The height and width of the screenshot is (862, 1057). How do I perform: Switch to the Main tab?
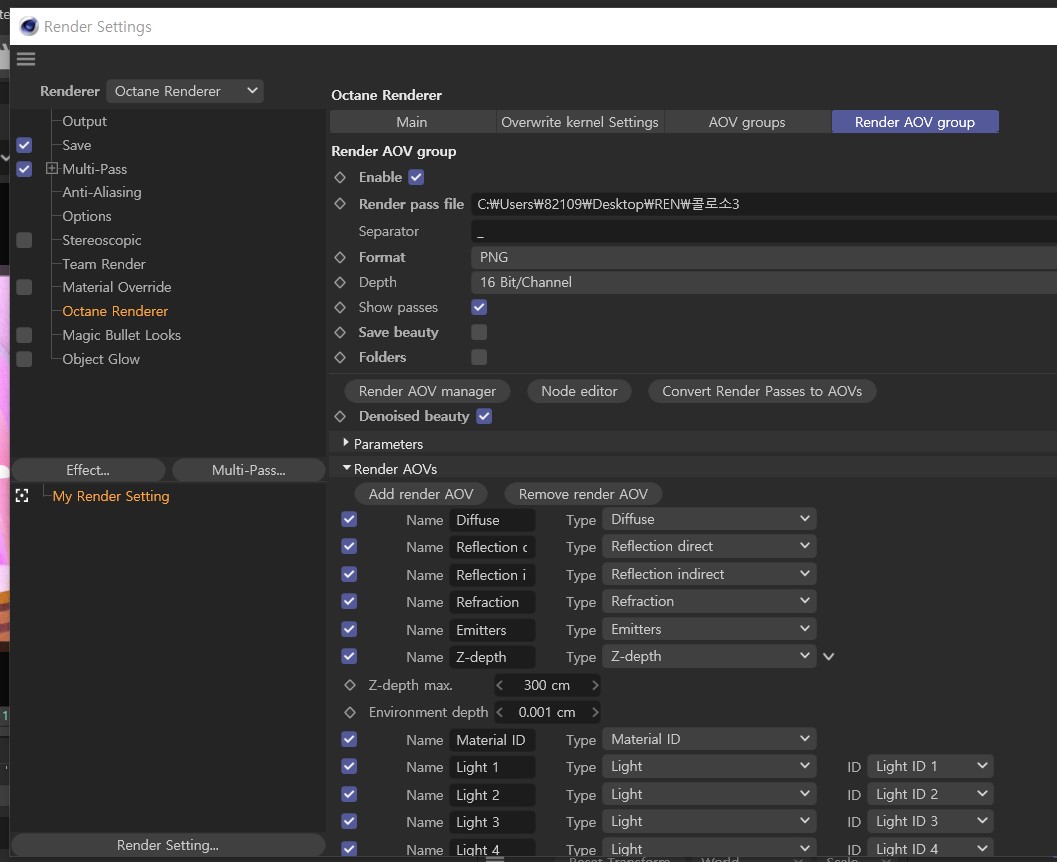[412, 122]
